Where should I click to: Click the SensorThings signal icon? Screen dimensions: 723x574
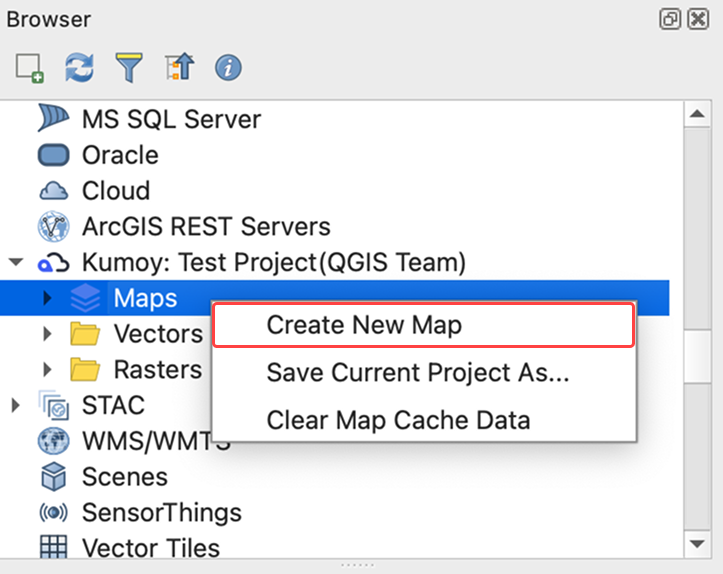(x=53, y=512)
